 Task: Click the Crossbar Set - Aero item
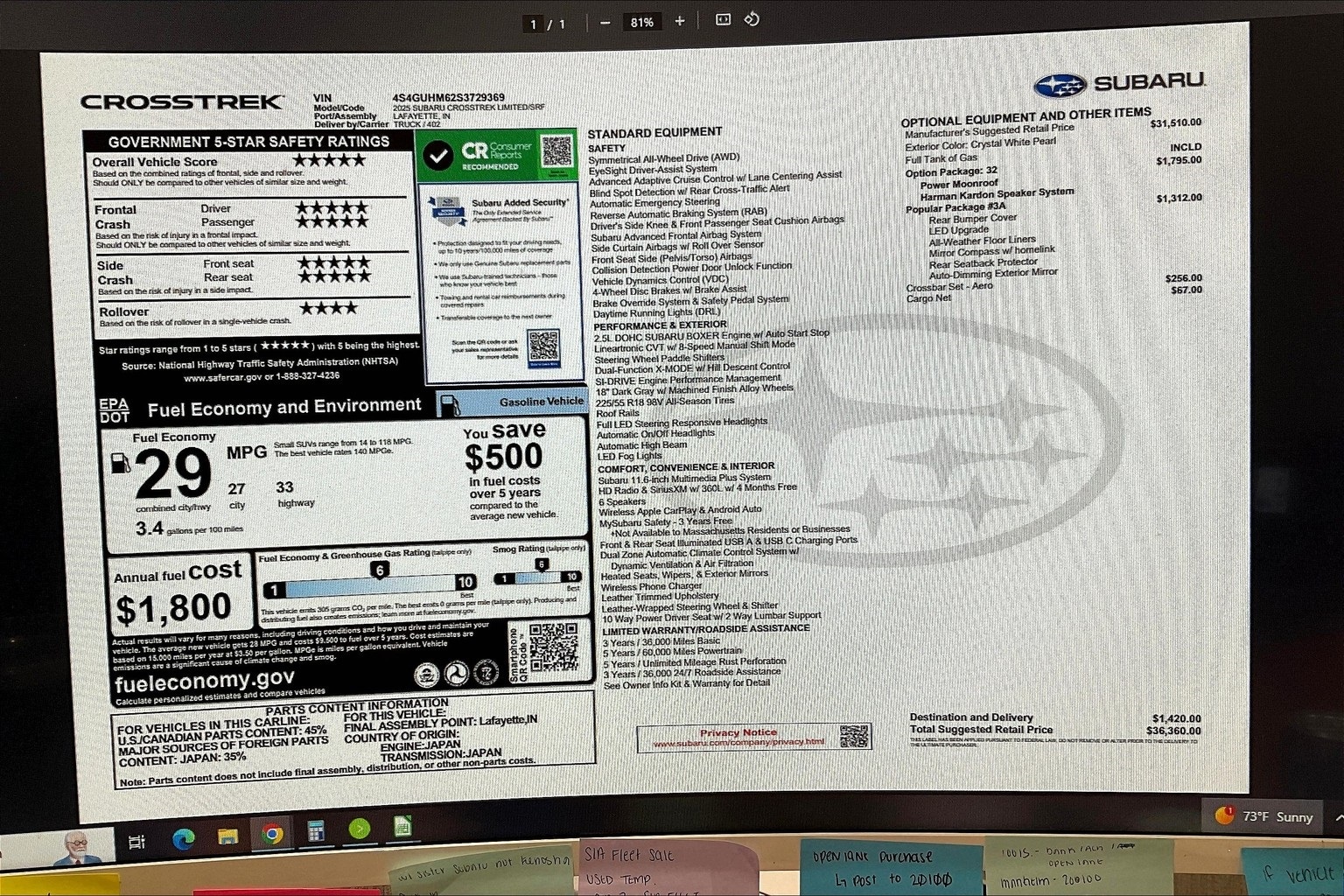[x=949, y=286]
